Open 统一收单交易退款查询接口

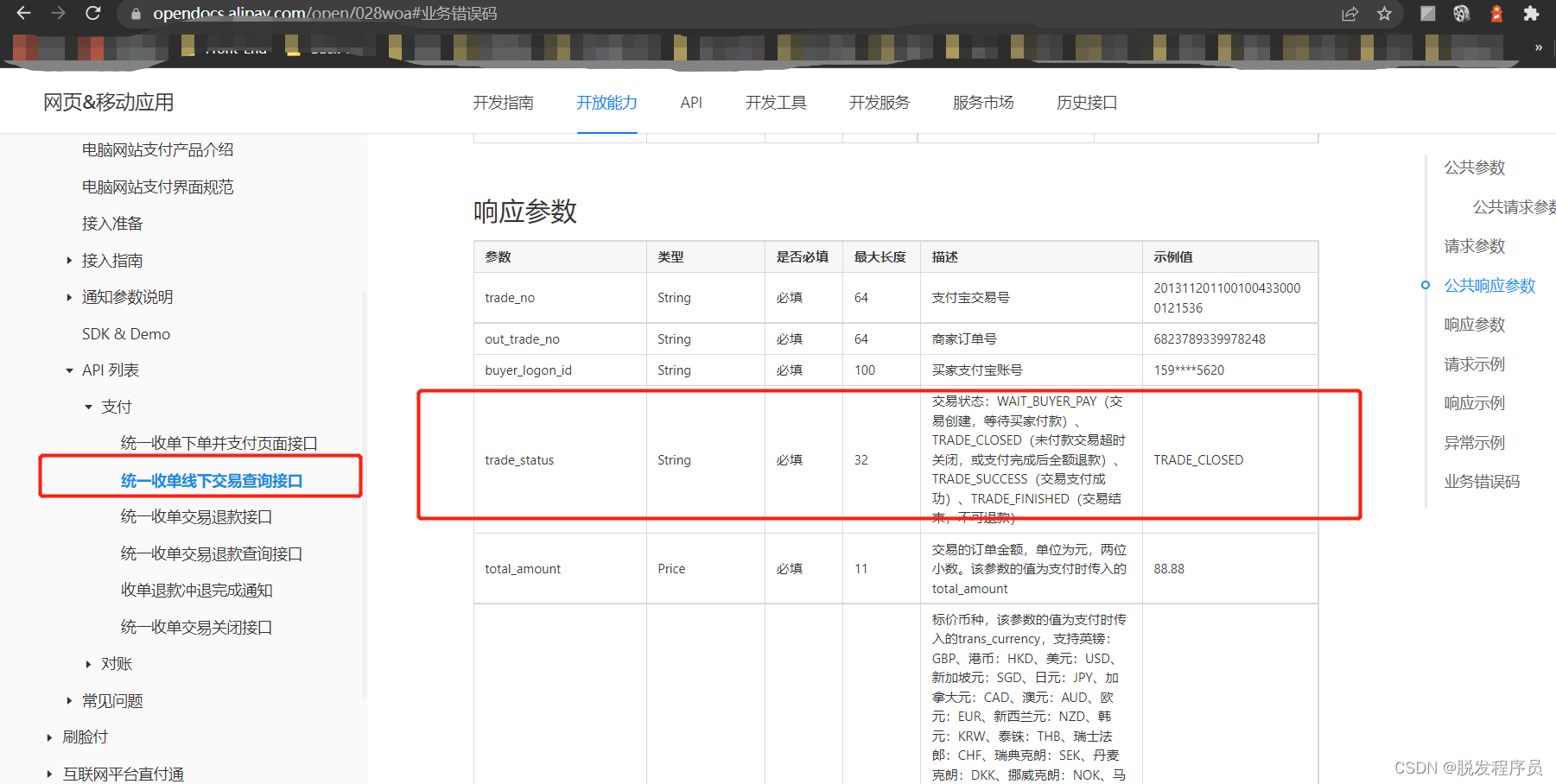click(x=212, y=554)
